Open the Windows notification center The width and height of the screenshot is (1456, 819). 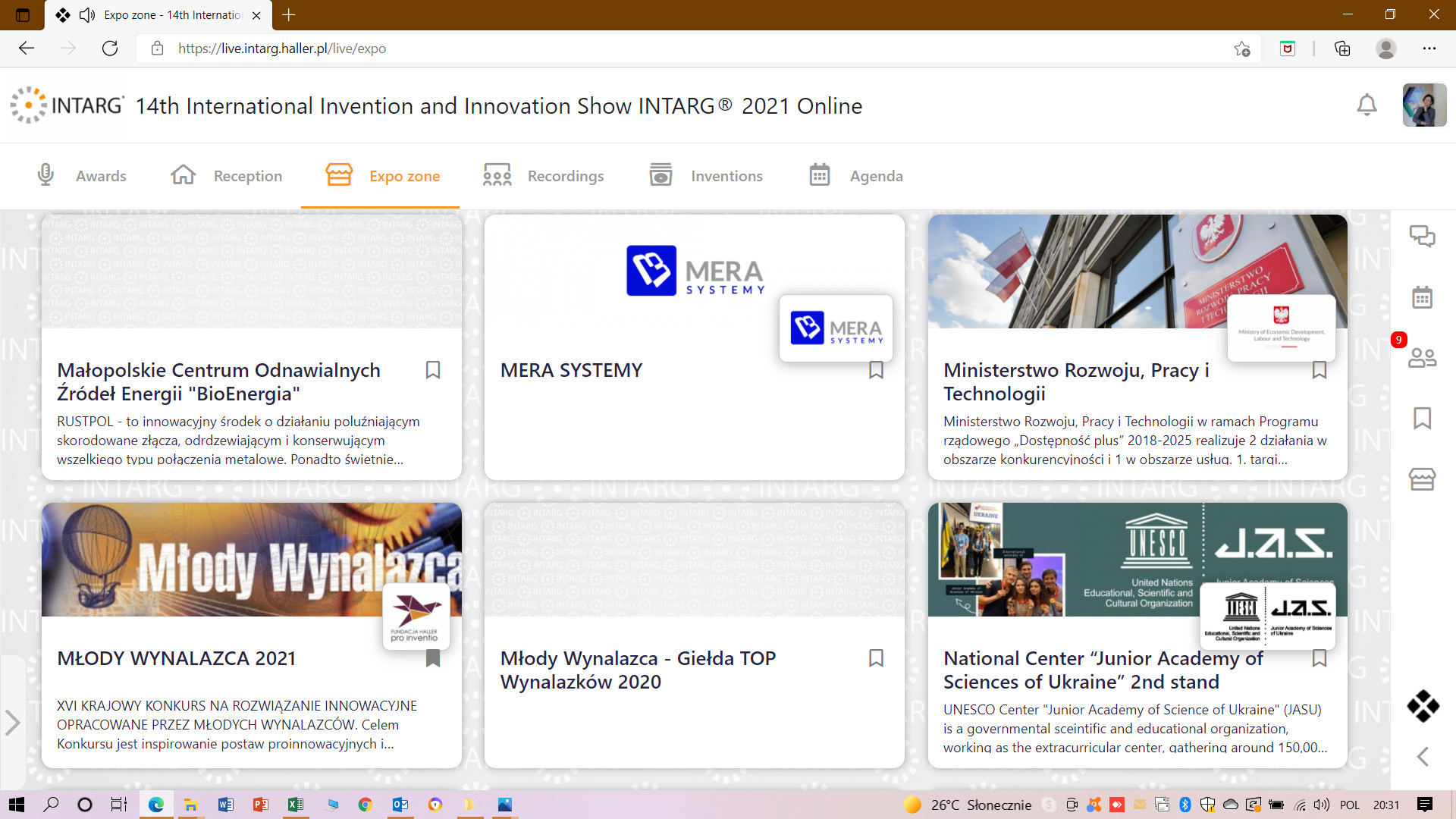tap(1424, 805)
